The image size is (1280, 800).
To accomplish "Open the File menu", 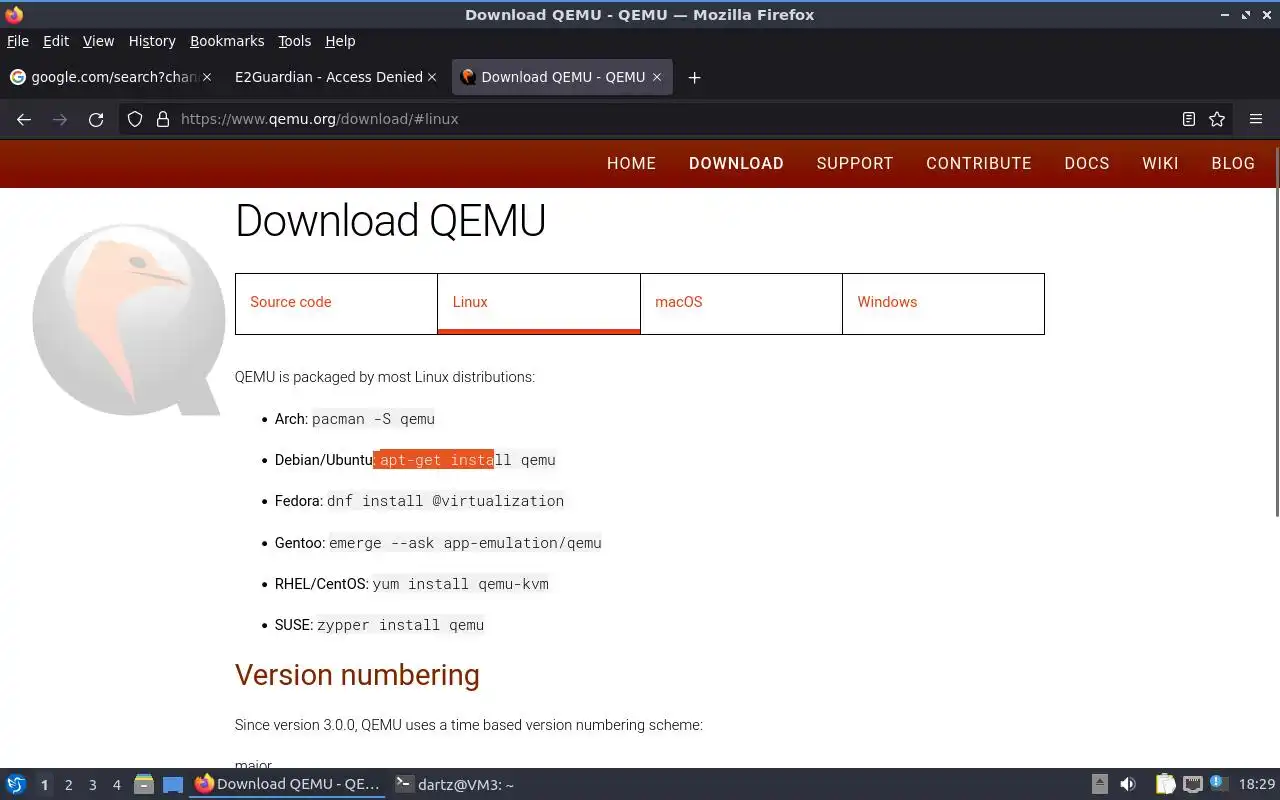I will point(18,41).
